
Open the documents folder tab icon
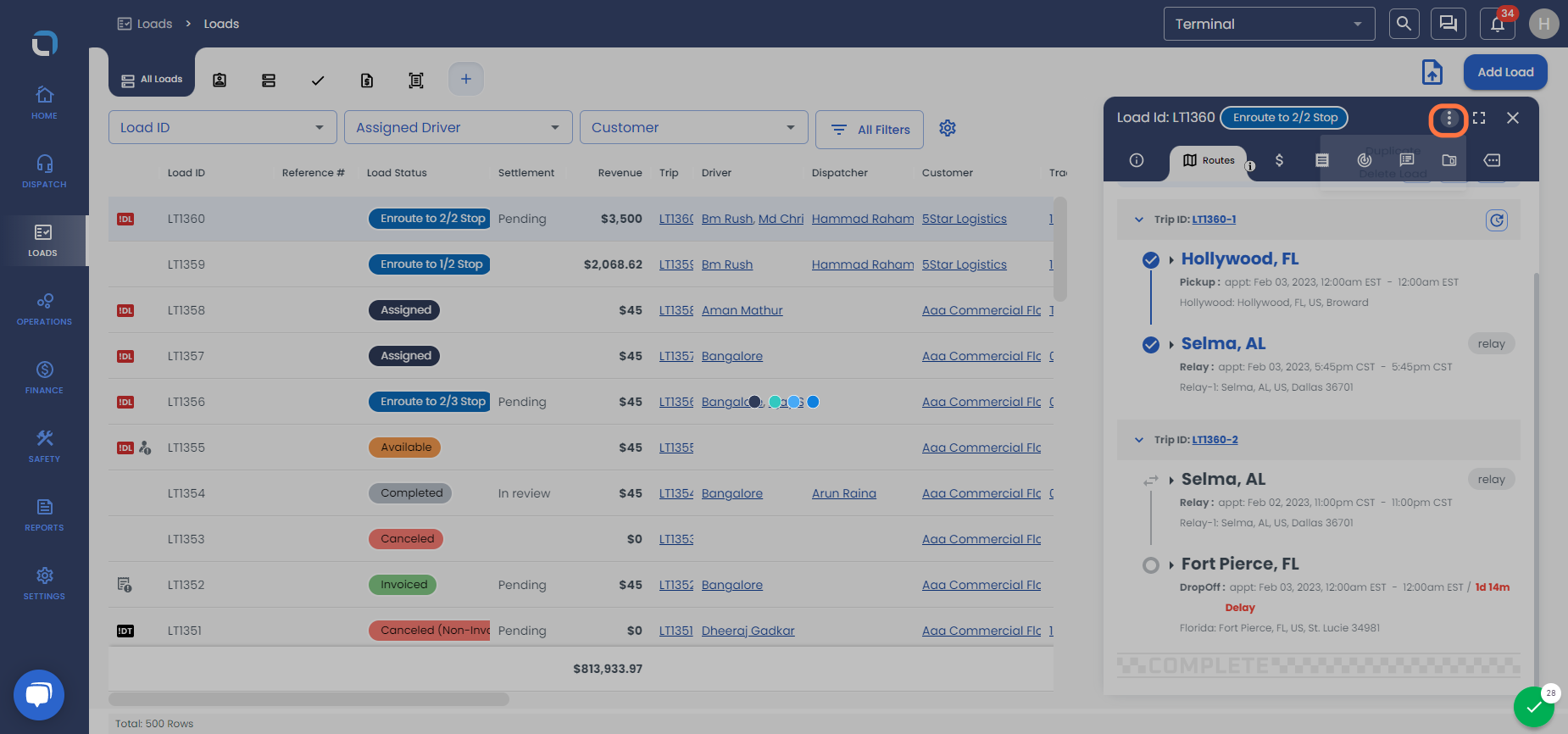(1449, 160)
